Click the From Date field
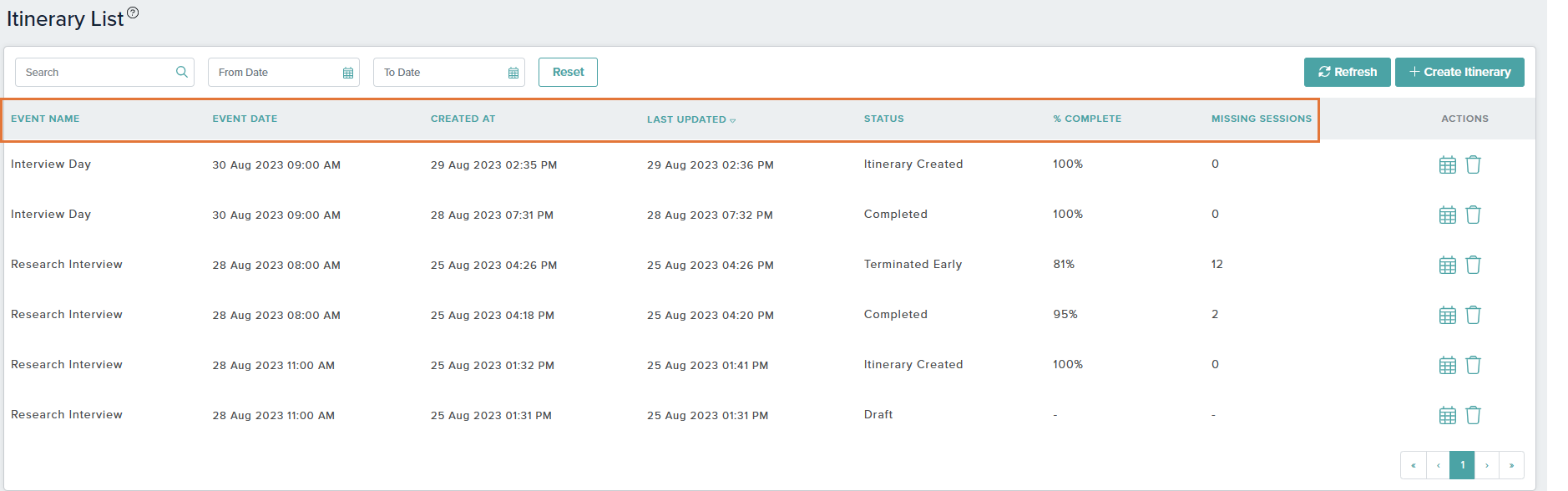1568x491 pixels. pos(284,73)
